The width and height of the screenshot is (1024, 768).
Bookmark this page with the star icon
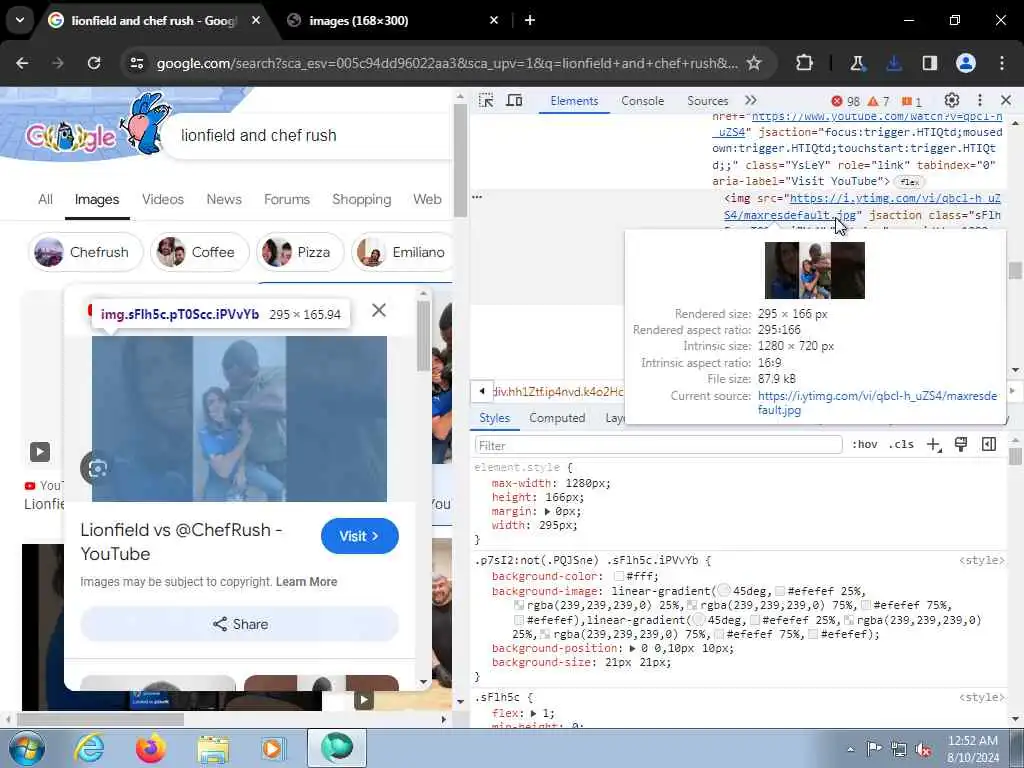coord(754,63)
